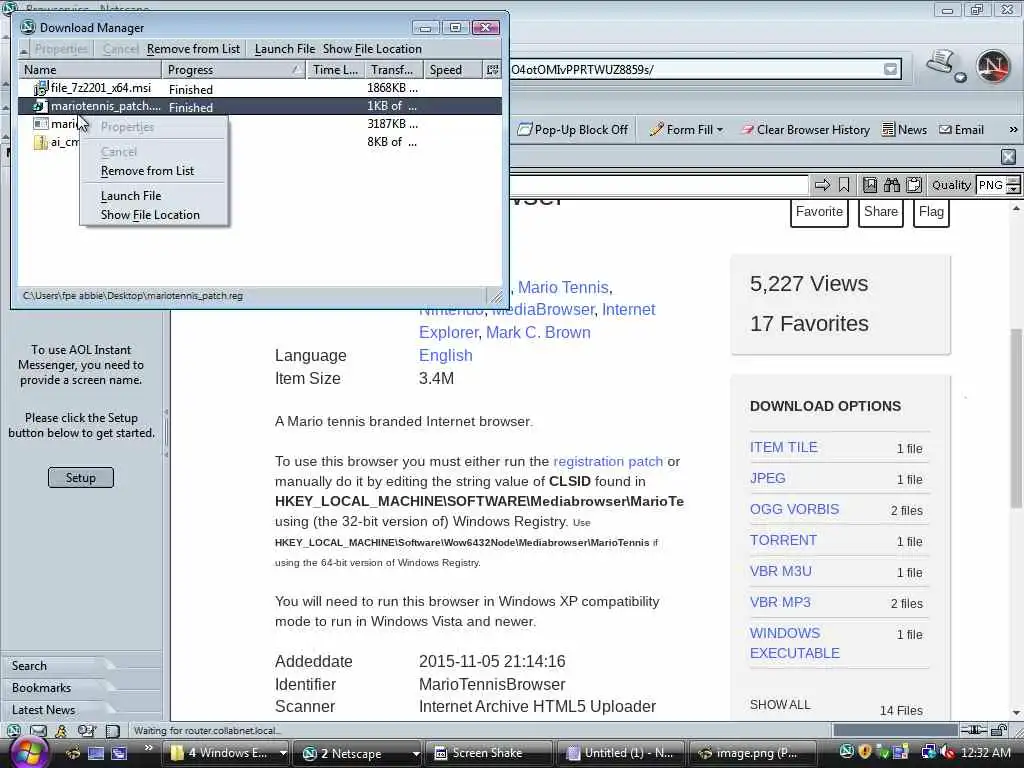Screen dimensions: 1024x768
Task: Click the Flag button on the page
Action: pos(931,212)
